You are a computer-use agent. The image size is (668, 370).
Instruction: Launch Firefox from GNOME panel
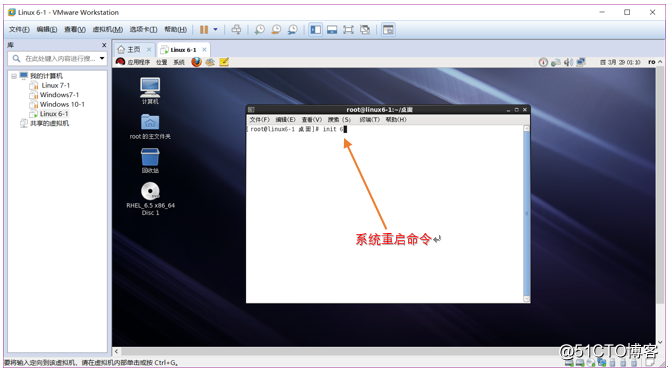point(196,62)
